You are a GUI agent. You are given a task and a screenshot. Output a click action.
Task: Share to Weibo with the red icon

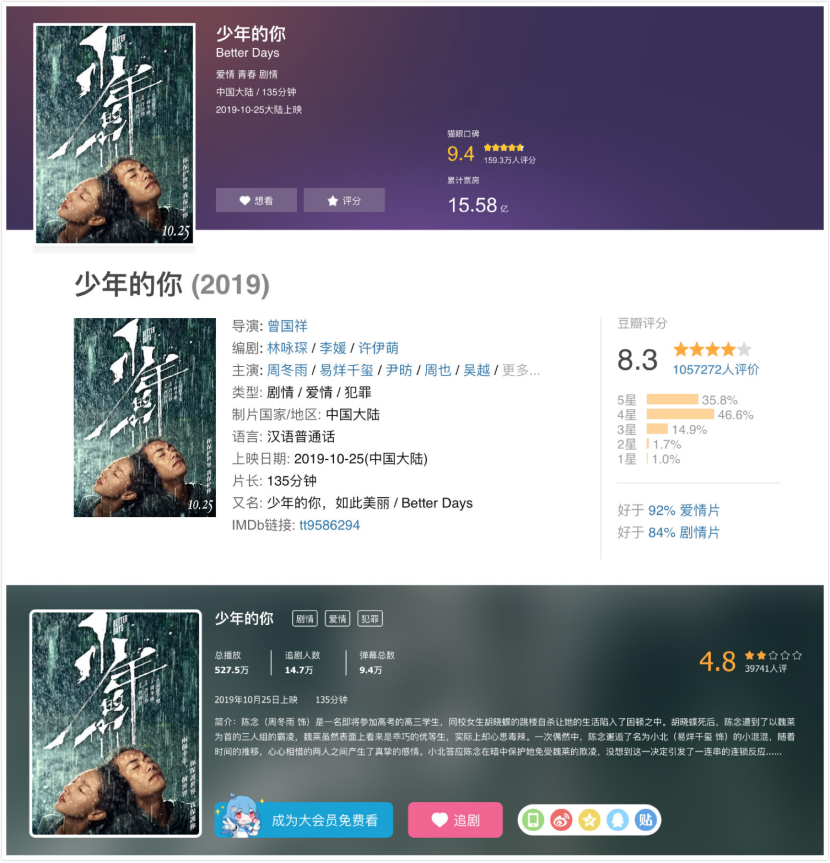click(561, 820)
